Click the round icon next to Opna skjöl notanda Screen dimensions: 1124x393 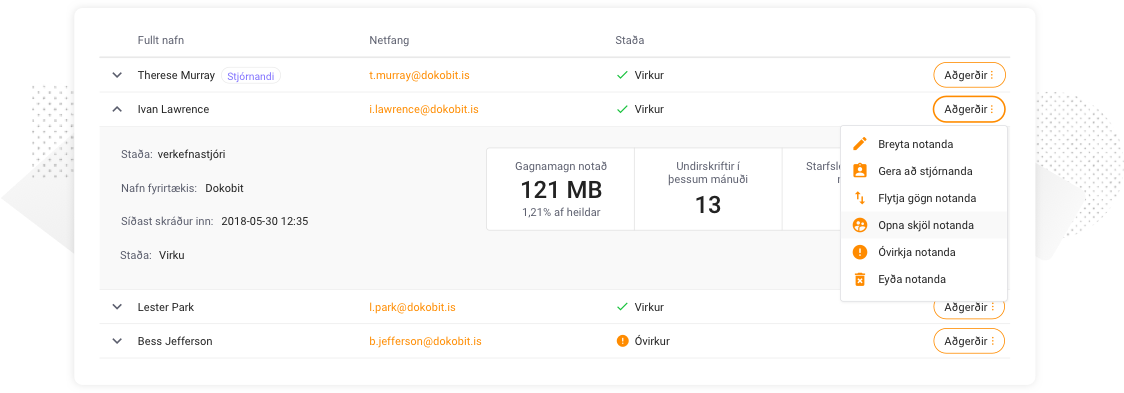click(859, 225)
